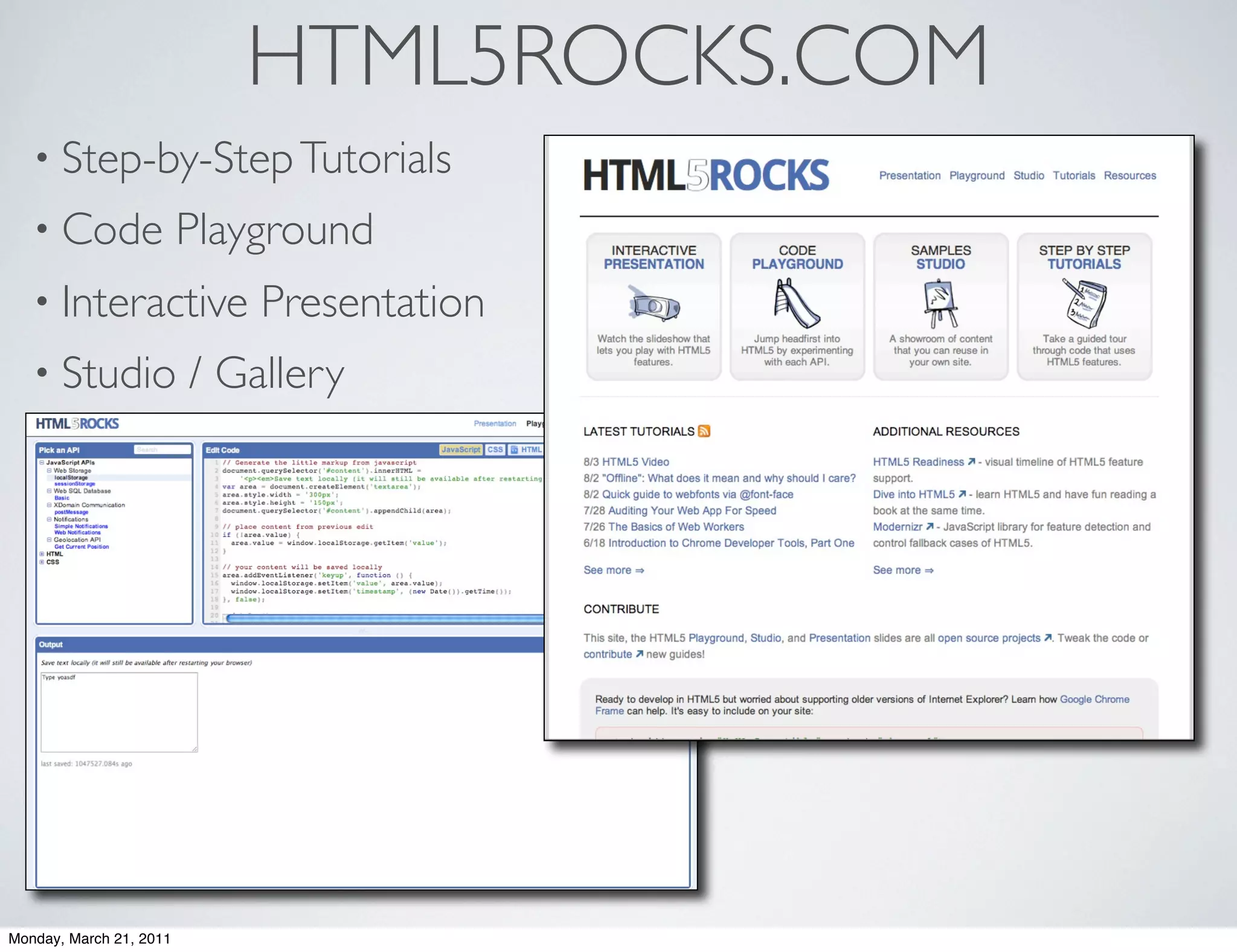1237x952 pixels.
Task: Collapse the JavaScript APIs tree node
Action: pos(42,463)
